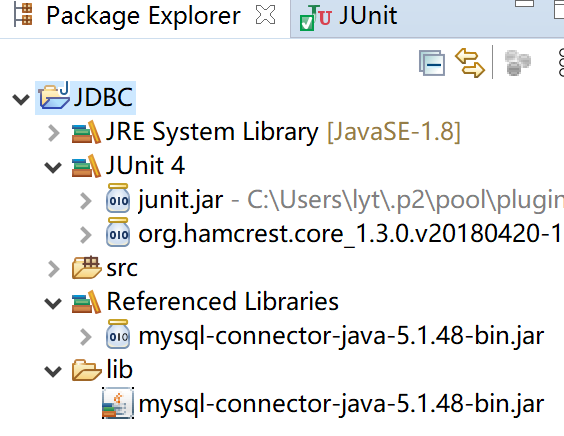Click the src package folder icon
The width and height of the screenshot is (564, 436).
pyautogui.click(x=86, y=267)
